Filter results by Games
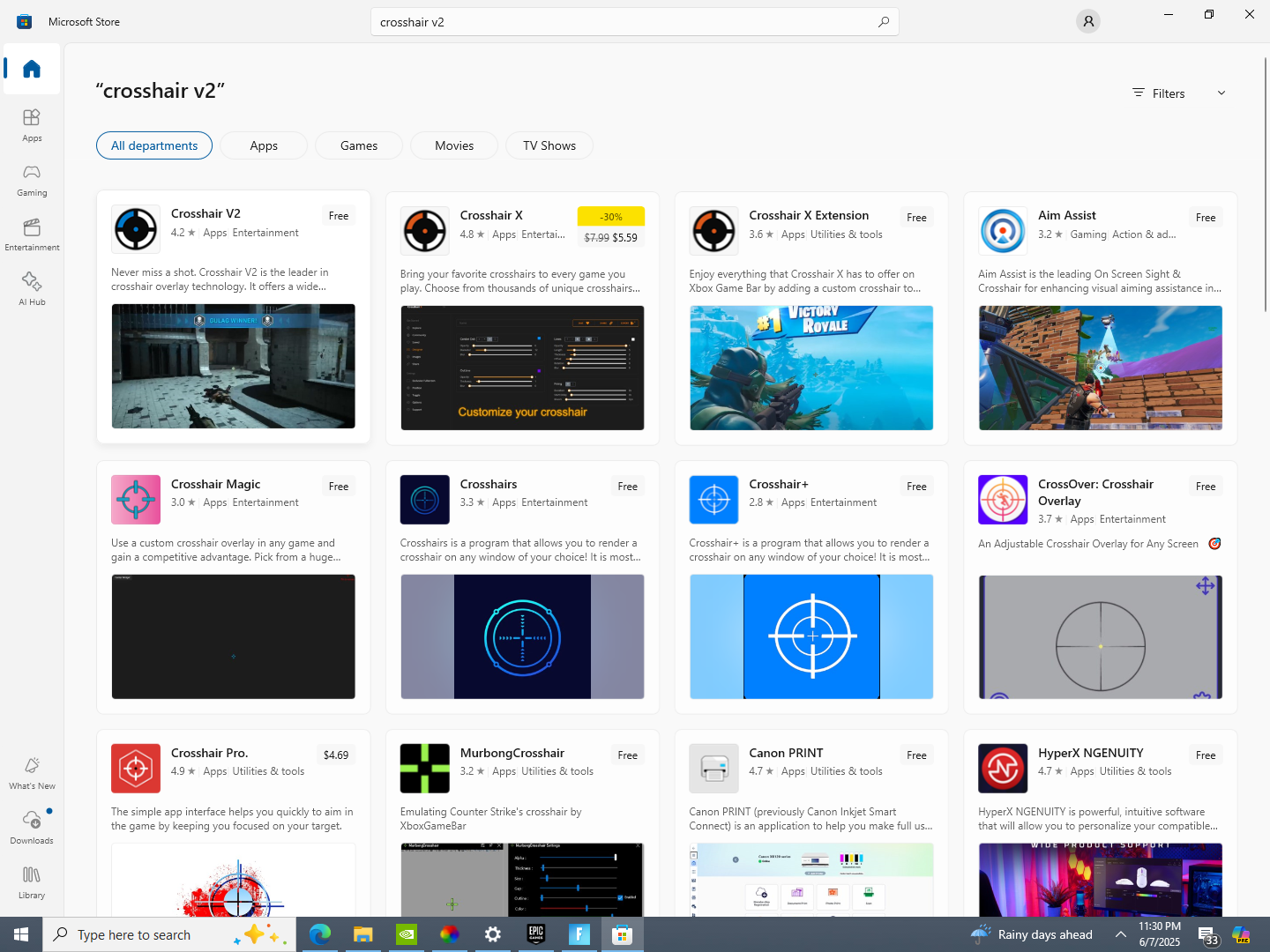1270x952 pixels. pyautogui.click(x=359, y=145)
